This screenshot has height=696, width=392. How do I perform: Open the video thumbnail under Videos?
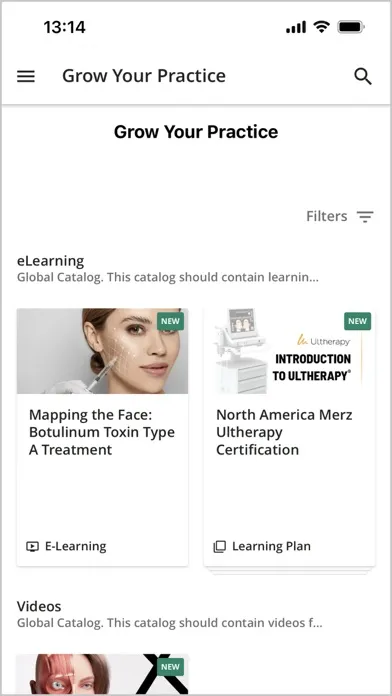tap(103, 674)
